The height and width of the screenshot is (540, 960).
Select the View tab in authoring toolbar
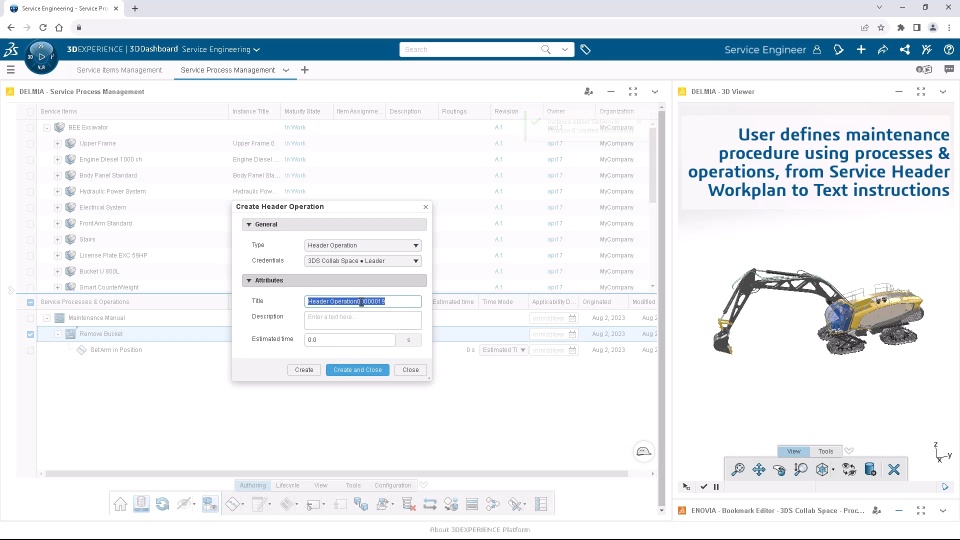pyautogui.click(x=321, y=486)
